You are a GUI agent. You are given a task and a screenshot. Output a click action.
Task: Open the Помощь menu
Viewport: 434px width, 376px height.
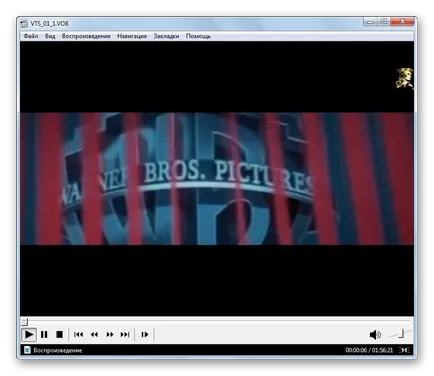(x=198, y=36)
